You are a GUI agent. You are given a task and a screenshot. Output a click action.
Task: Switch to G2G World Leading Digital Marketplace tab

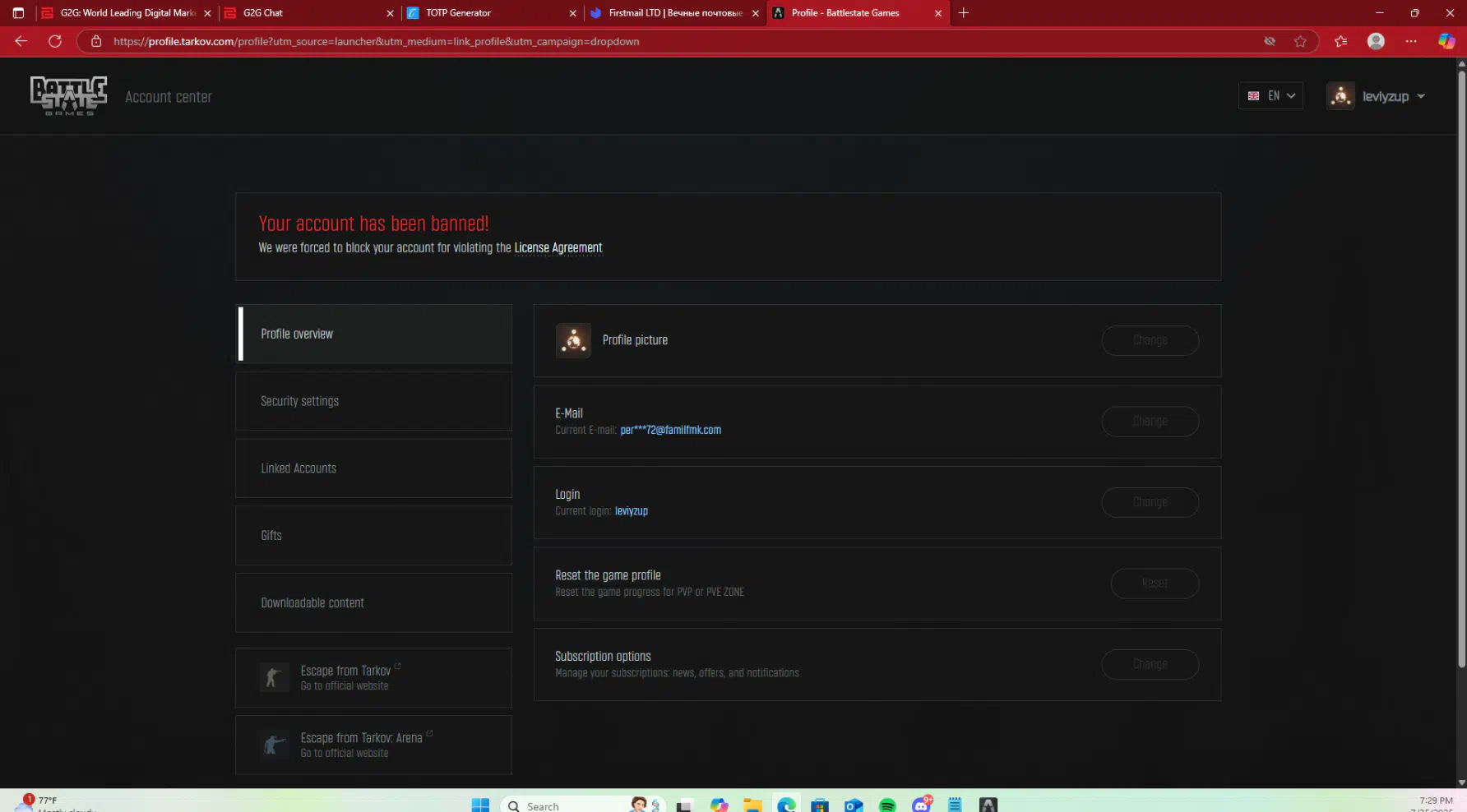[x=127, y=13]
